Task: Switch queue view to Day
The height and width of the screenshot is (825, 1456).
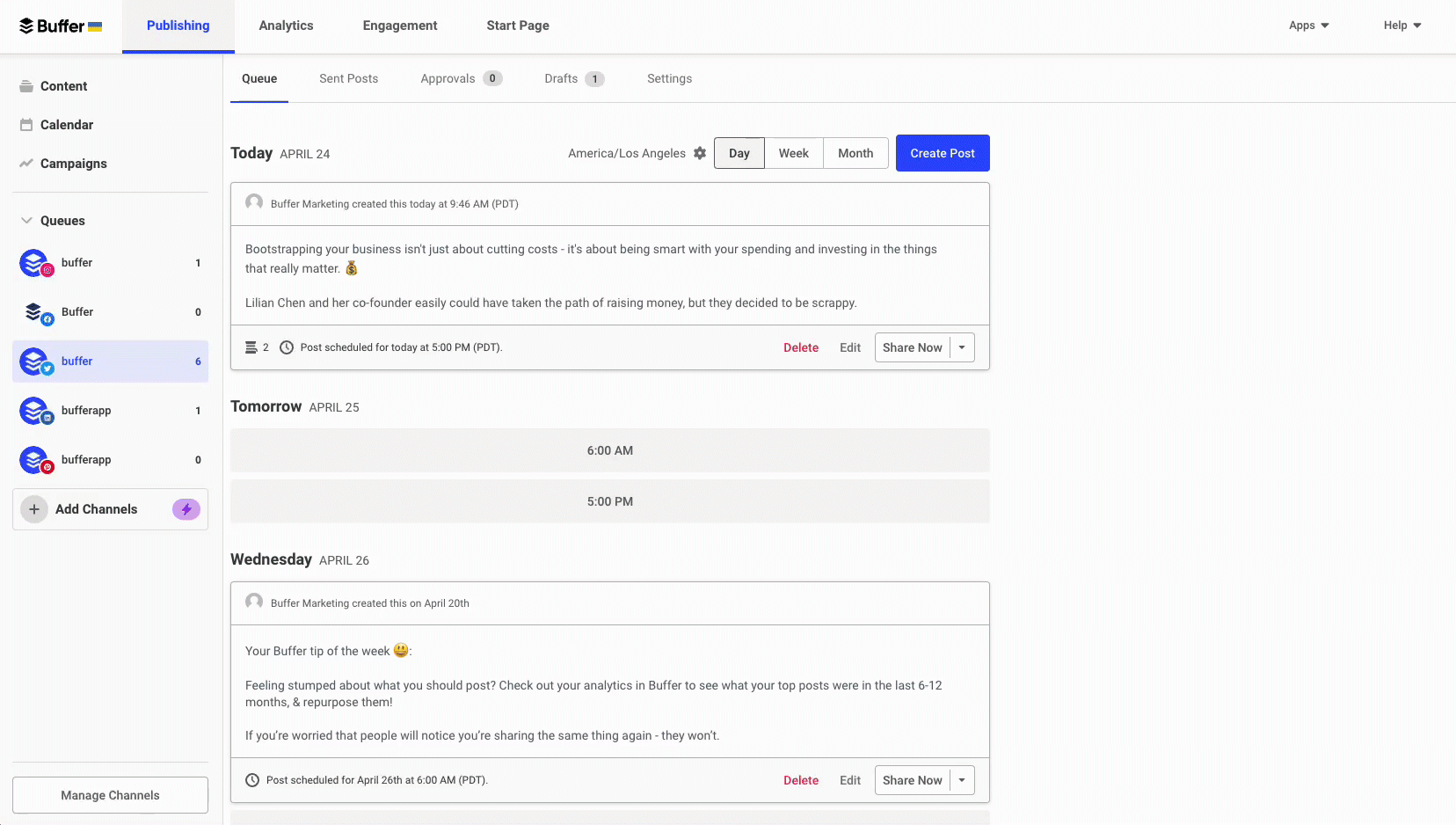Action: coord(739,153)
